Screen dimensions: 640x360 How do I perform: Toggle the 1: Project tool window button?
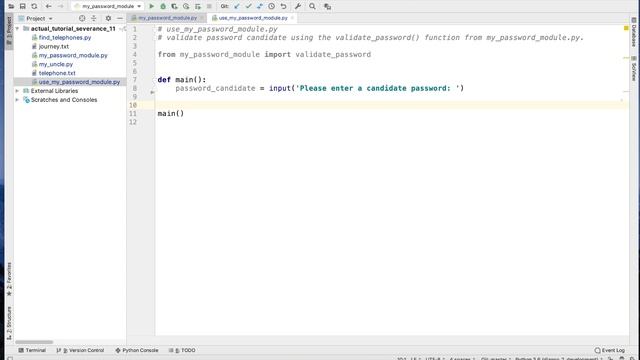[9, 31]
